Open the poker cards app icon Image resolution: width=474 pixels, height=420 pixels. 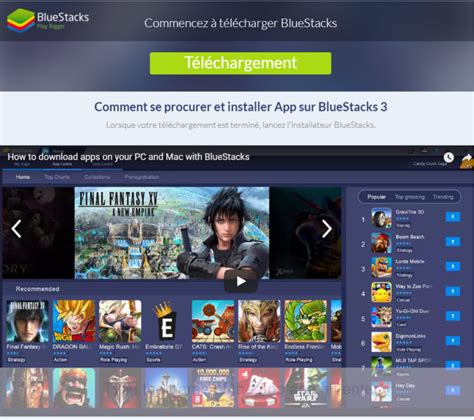click(x=259, y=388)
